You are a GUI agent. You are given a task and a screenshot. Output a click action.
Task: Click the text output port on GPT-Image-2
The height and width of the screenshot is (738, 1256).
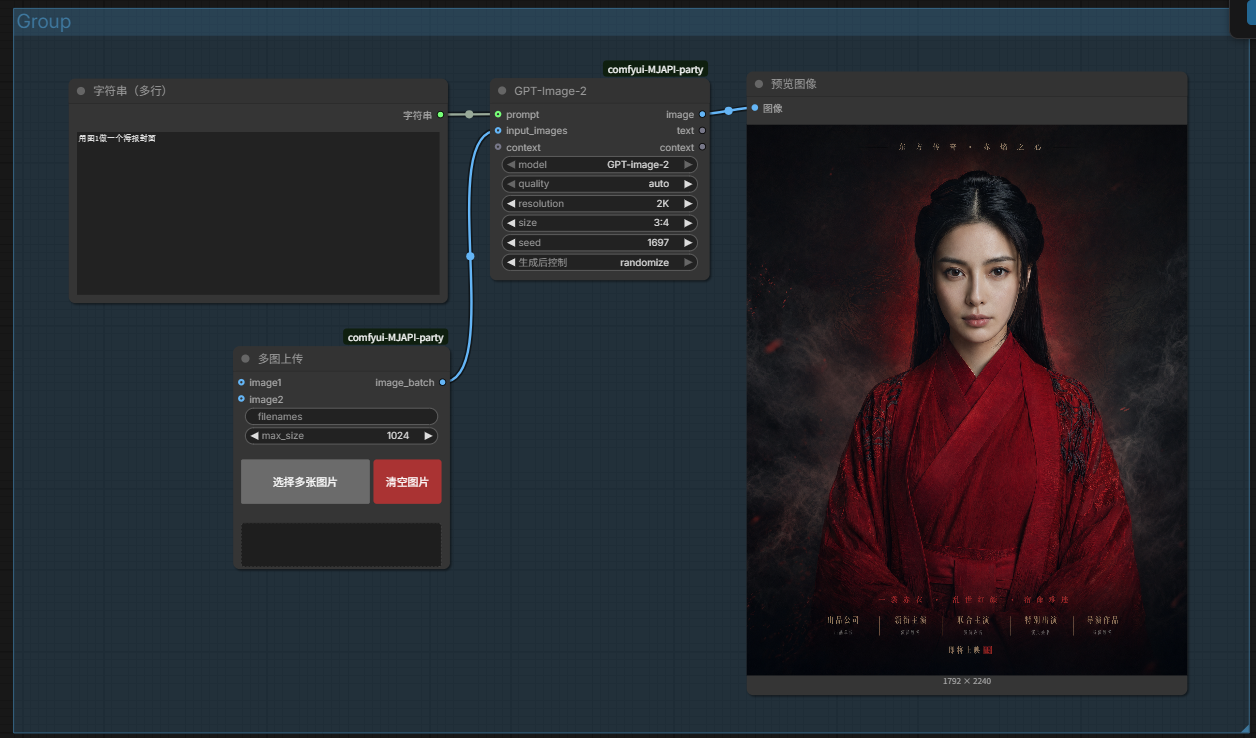[x=703, y=131]
